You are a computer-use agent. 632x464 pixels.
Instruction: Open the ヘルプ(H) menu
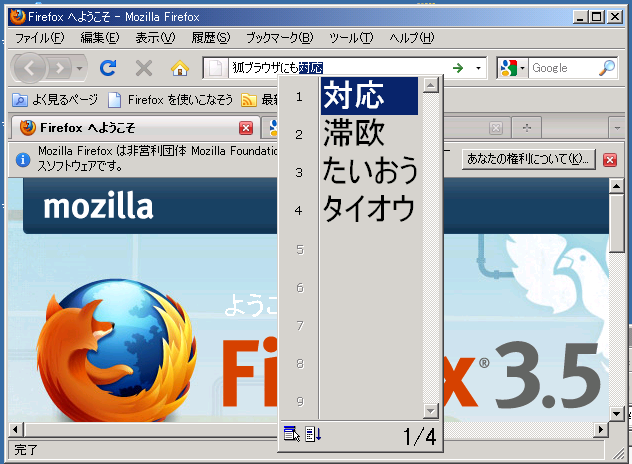pyautogui.click(x=412, y=38)
